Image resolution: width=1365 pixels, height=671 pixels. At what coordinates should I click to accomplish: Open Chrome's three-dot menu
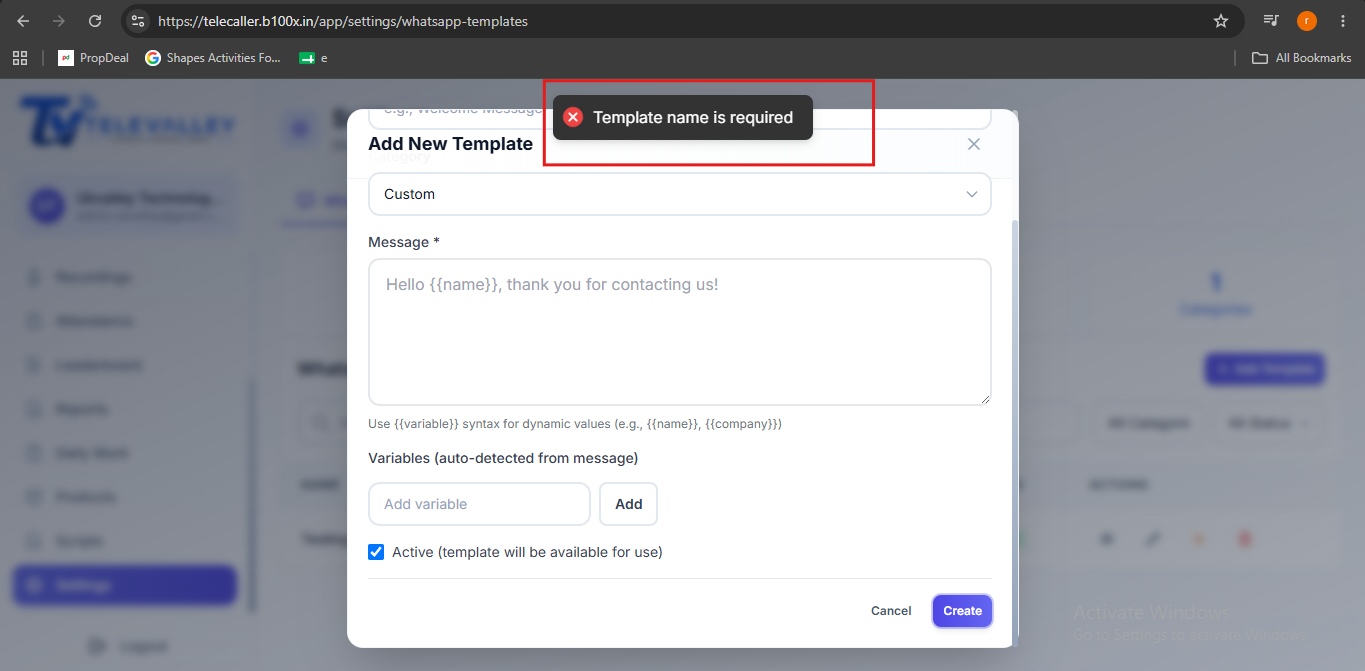(x=1342, y=21)
